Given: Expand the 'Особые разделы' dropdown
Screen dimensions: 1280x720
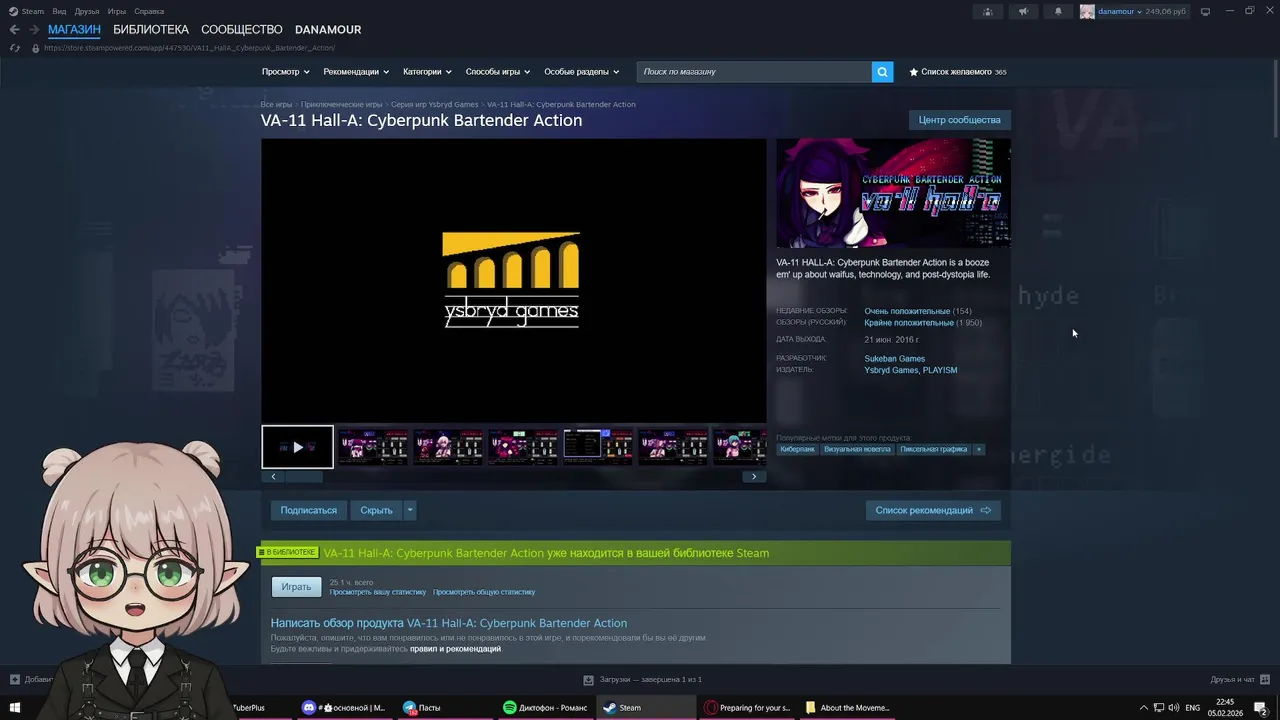Looking at the screenshot, I should (x=582, y=72).
